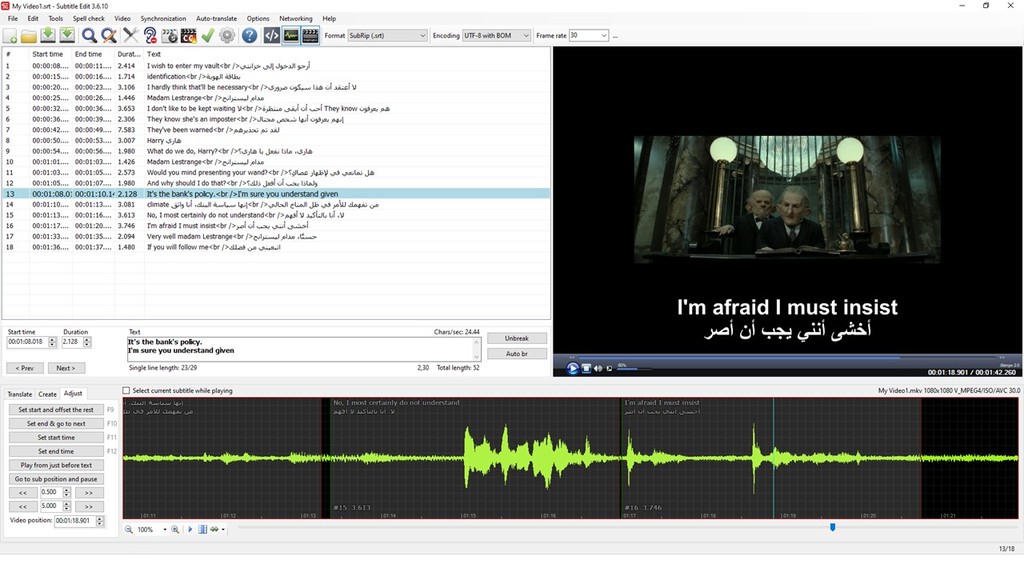The width and height of the screenshot is (1024, 576).
Task: Zoom out the waveform
Action: [x=129, y=530]
